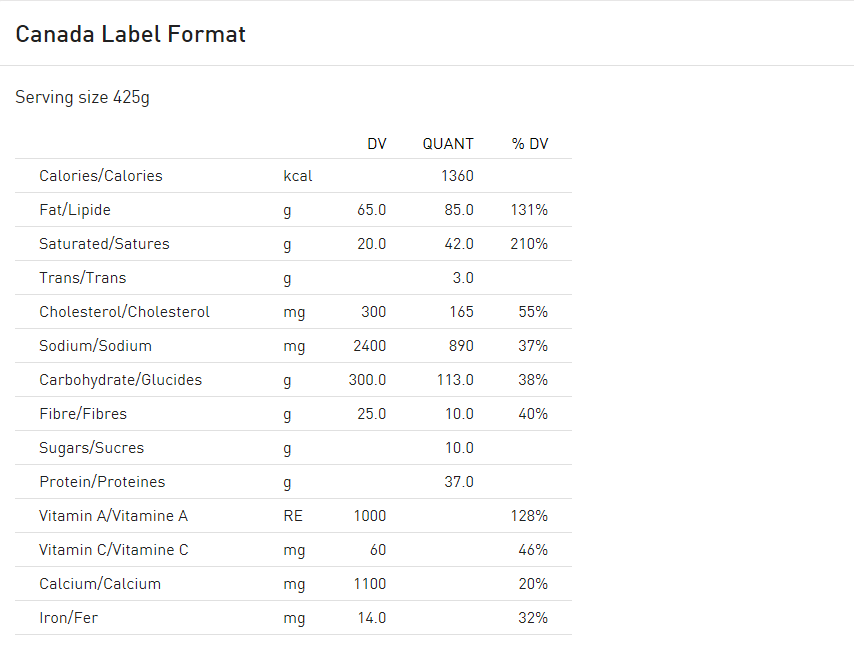Click the 1360 calories quantity value
The height and width of the screenshot is (666, 854).
pos(458,176)
